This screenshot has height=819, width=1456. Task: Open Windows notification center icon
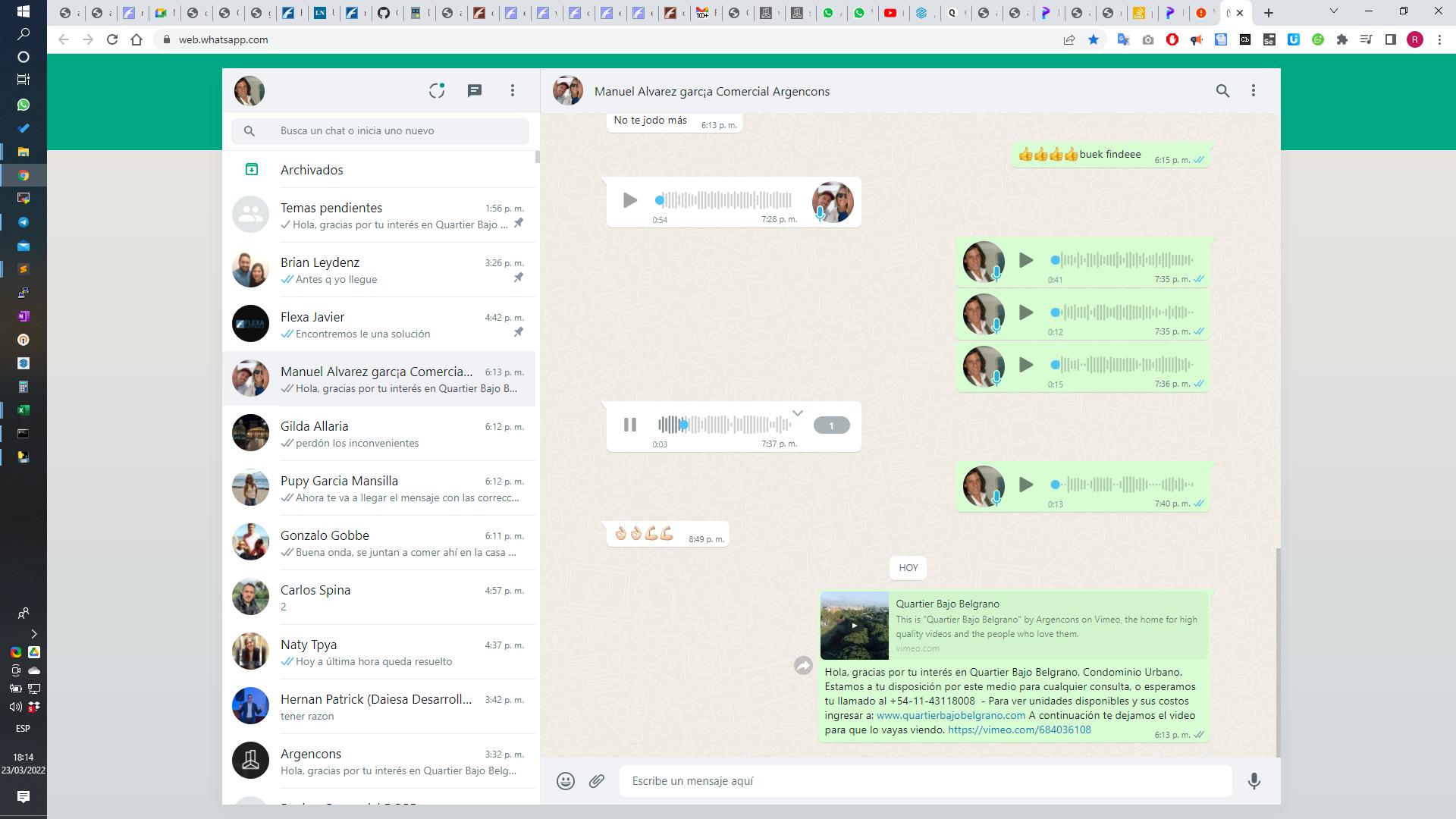click(23, 796)
